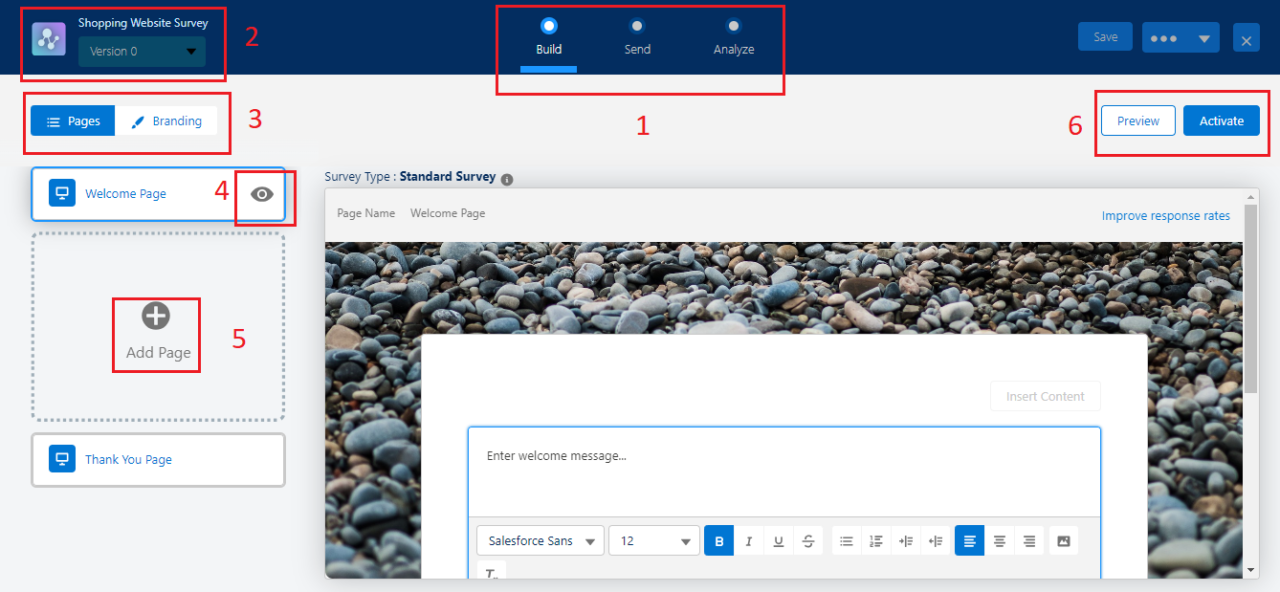Toggle visibility of the Welcome Page
This screenshot has width=1280, height=592.
pos(261,194)
